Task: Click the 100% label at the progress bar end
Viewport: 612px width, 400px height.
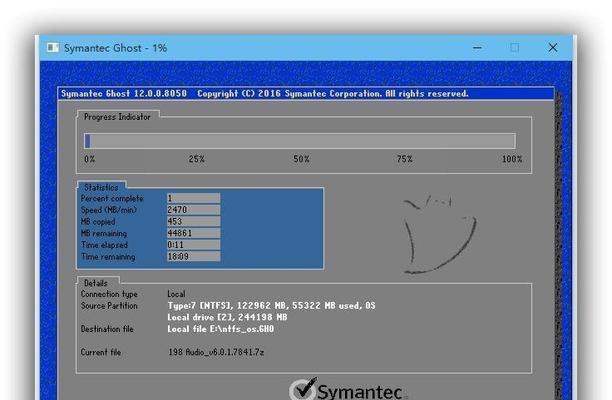Action: coord(511,159)
